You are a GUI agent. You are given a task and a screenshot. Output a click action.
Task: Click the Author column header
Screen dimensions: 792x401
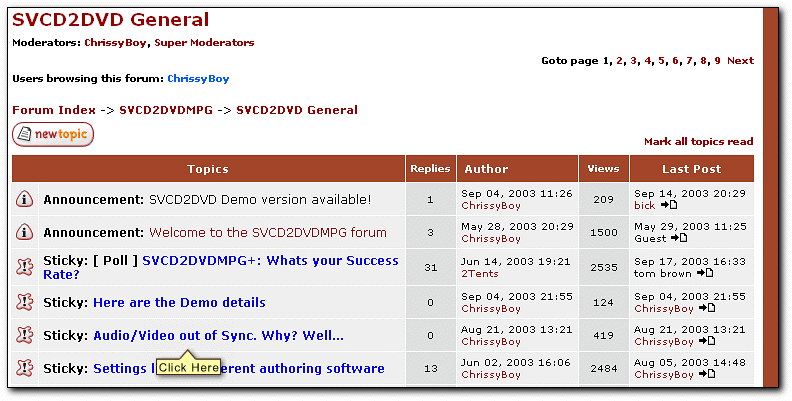coord(517,169)
